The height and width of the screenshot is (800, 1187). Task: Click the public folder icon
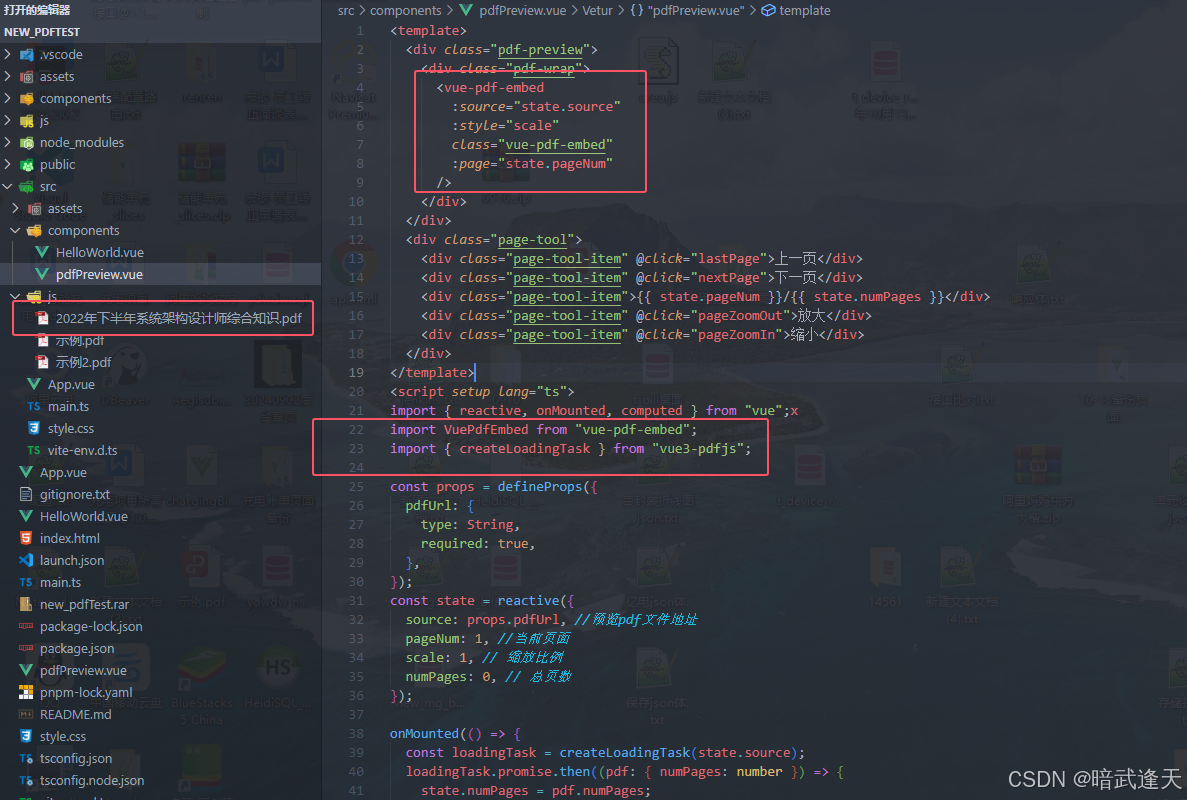[x=26, y=164]
